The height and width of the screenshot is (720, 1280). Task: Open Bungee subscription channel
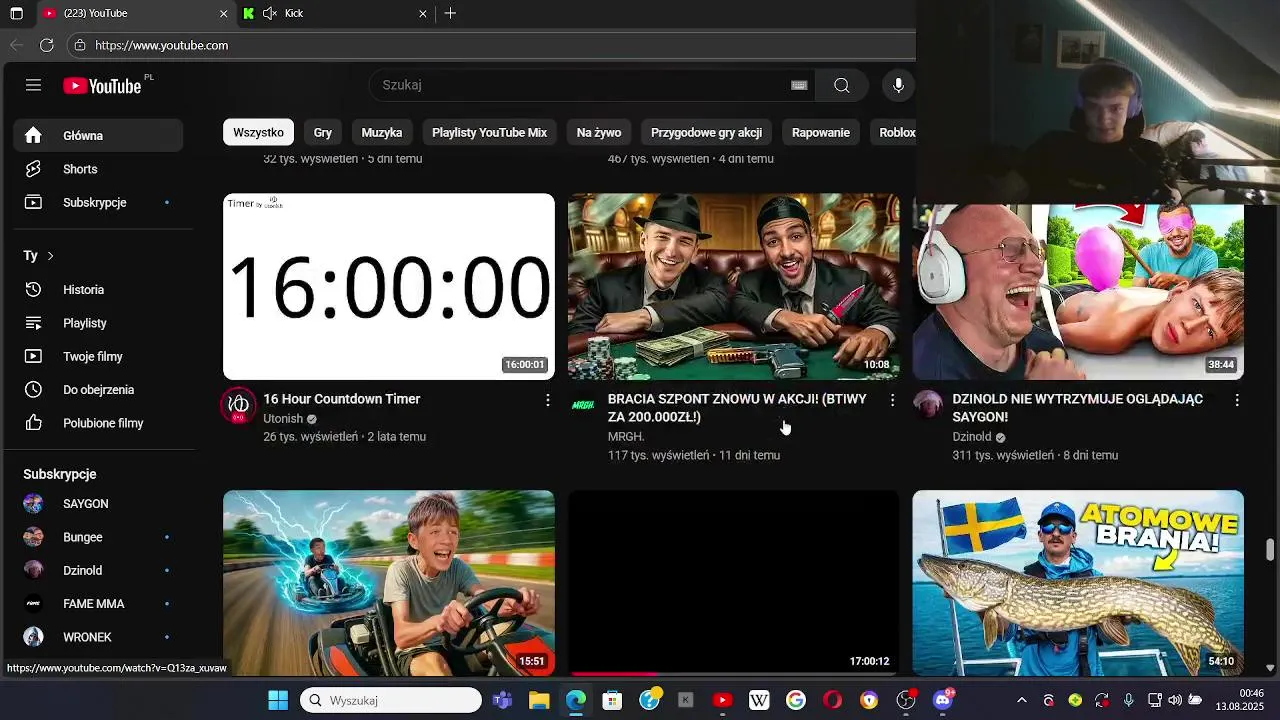coord(98,537)
